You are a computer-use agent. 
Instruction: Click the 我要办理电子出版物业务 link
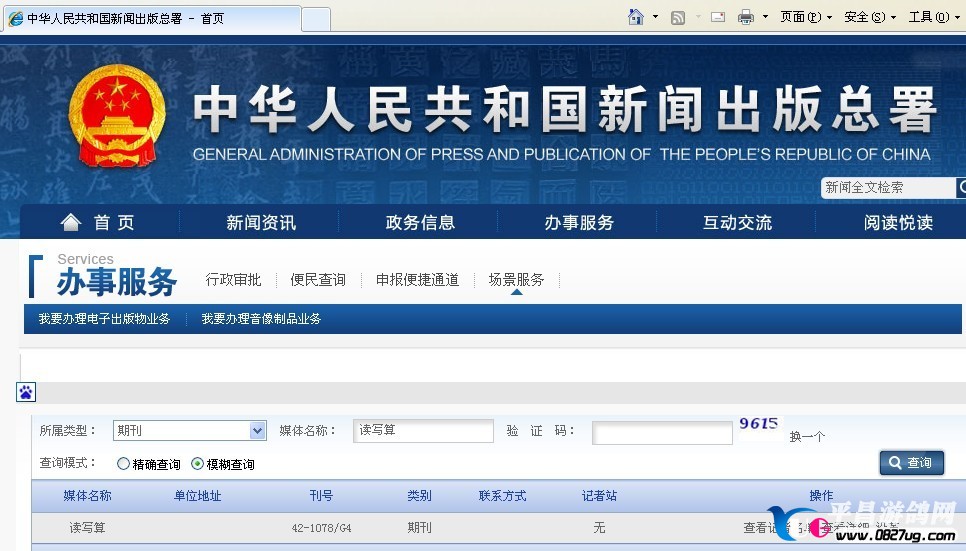tap(104, 319)
